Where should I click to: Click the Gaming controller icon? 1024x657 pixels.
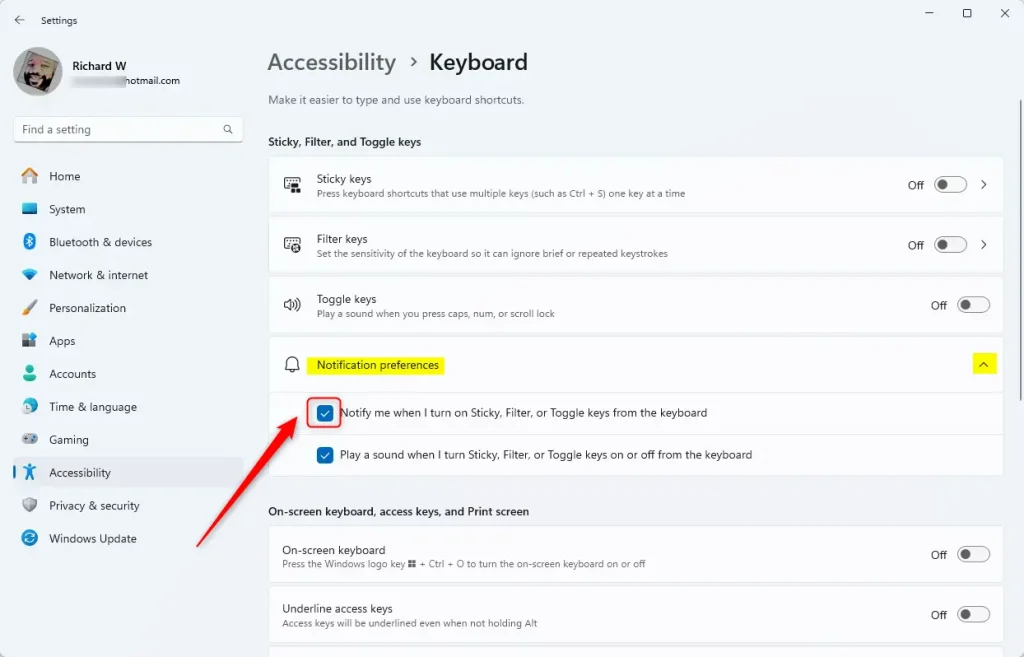pyautogui.click(x=29, y=439)
